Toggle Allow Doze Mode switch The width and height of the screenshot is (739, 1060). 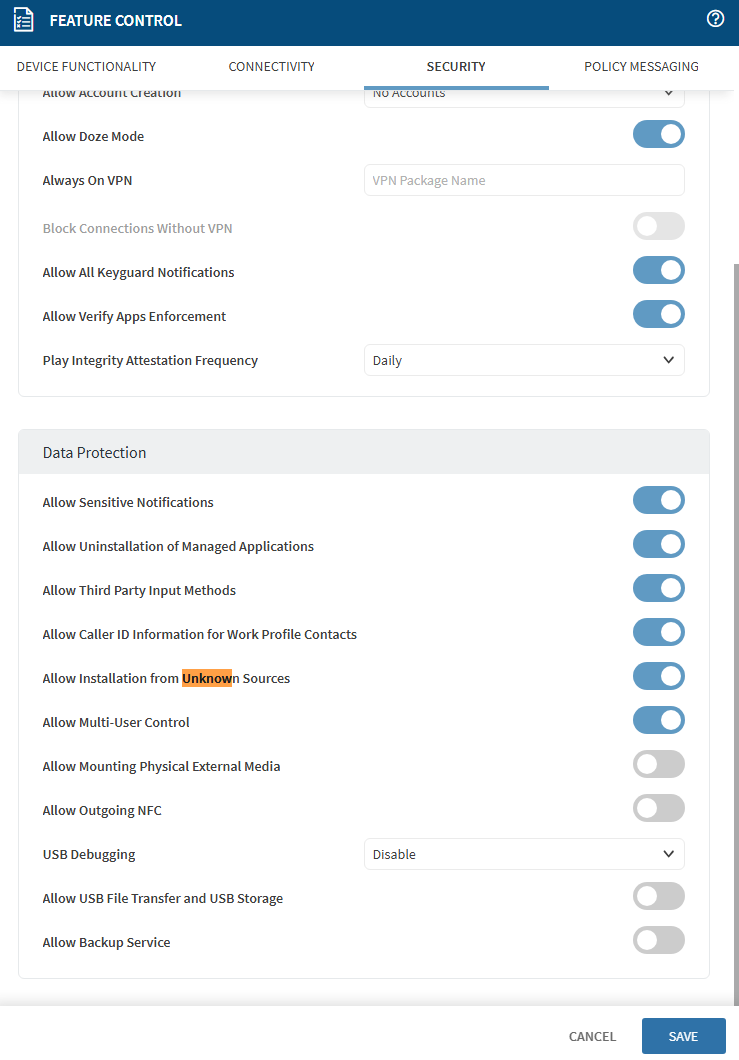[658, 134]
